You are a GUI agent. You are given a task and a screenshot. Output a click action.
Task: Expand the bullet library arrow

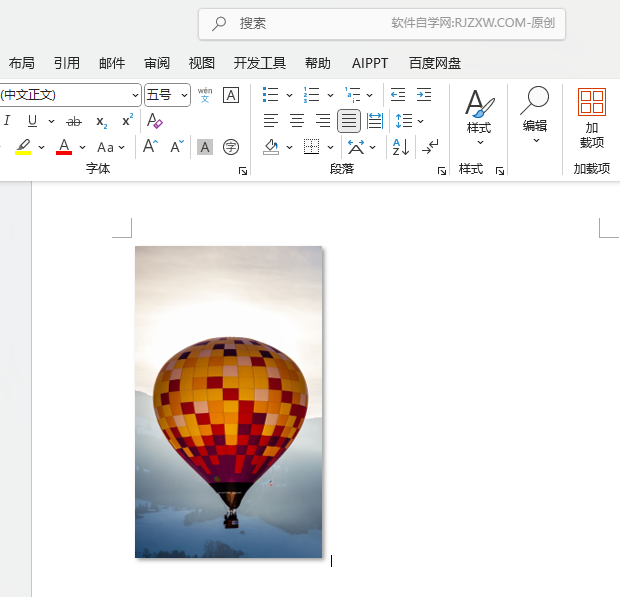tap(289, 95)
